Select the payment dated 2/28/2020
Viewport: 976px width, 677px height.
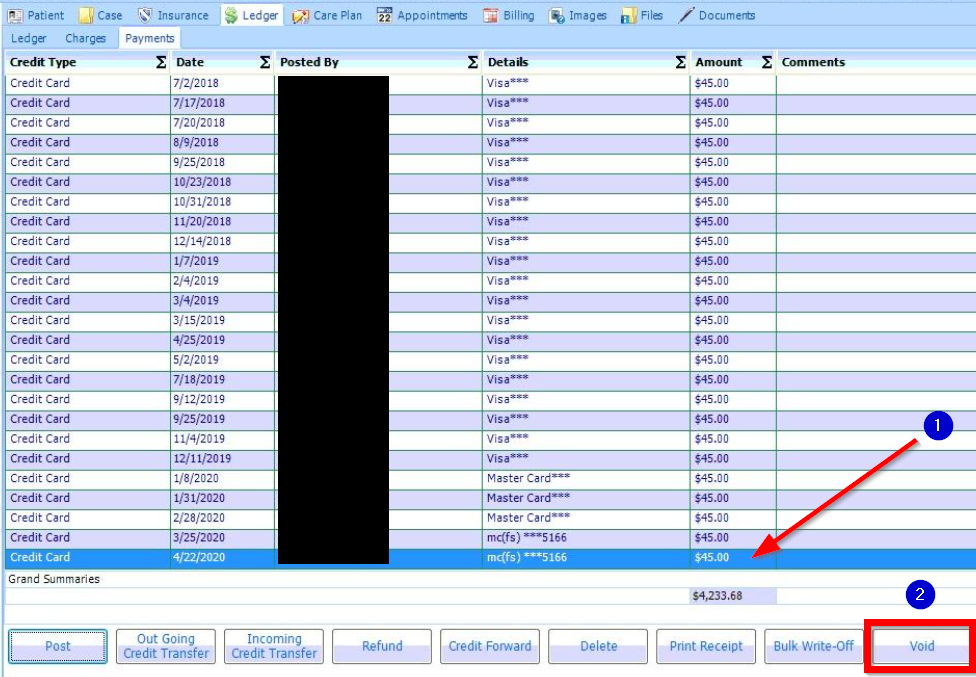click(x=490, y=518)
